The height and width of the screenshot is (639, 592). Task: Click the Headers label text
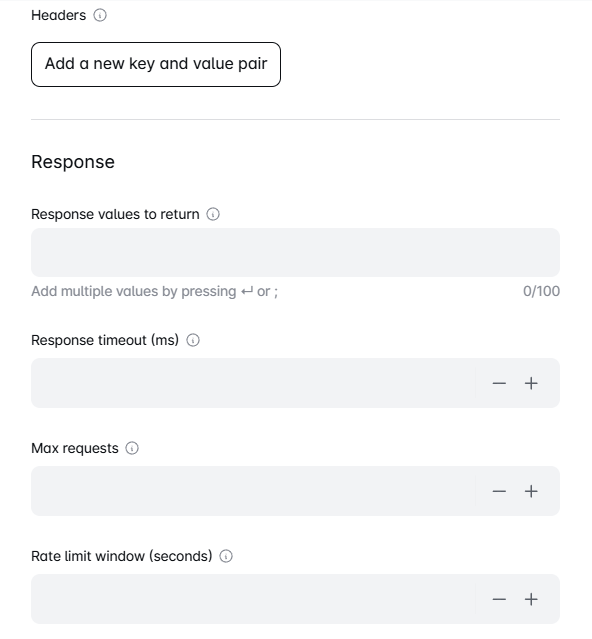coord(59,15)
